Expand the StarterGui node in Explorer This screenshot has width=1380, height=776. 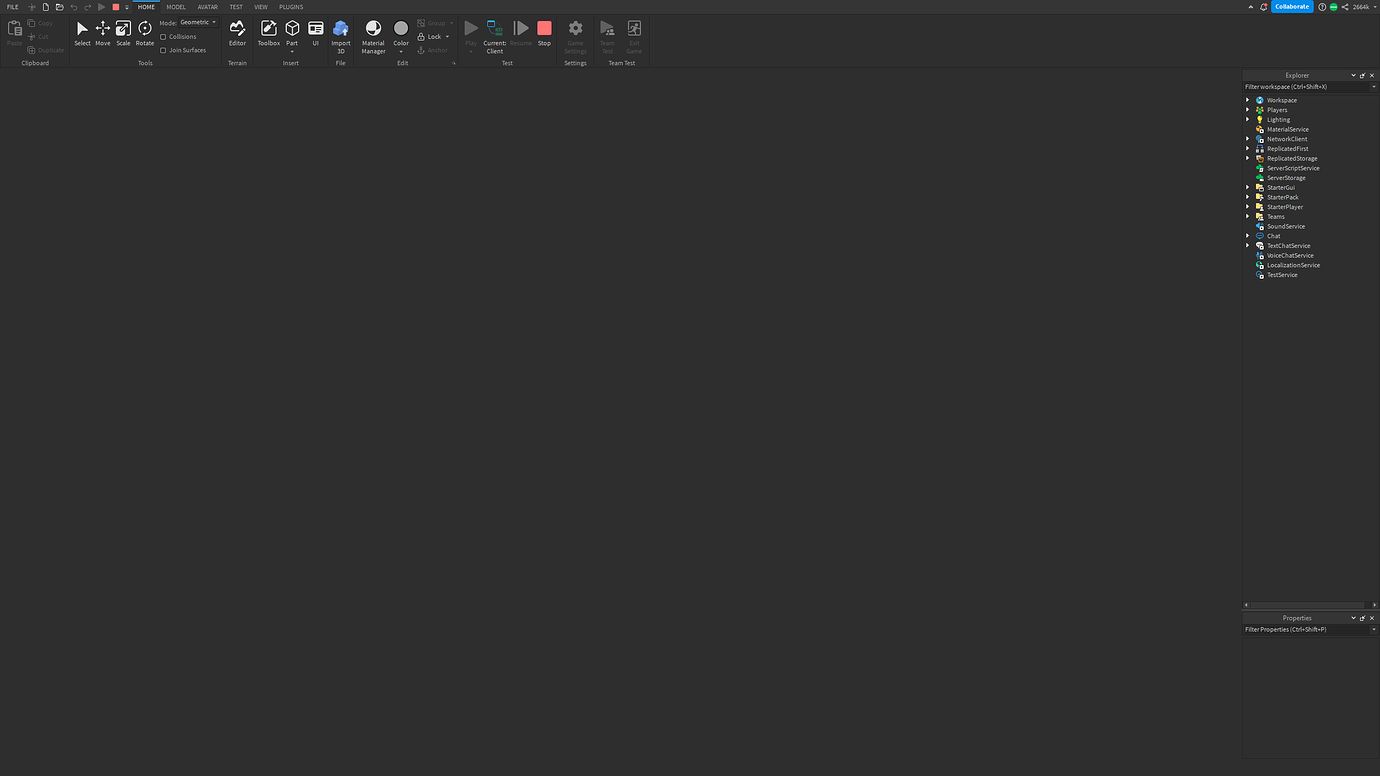[1247, 187]
